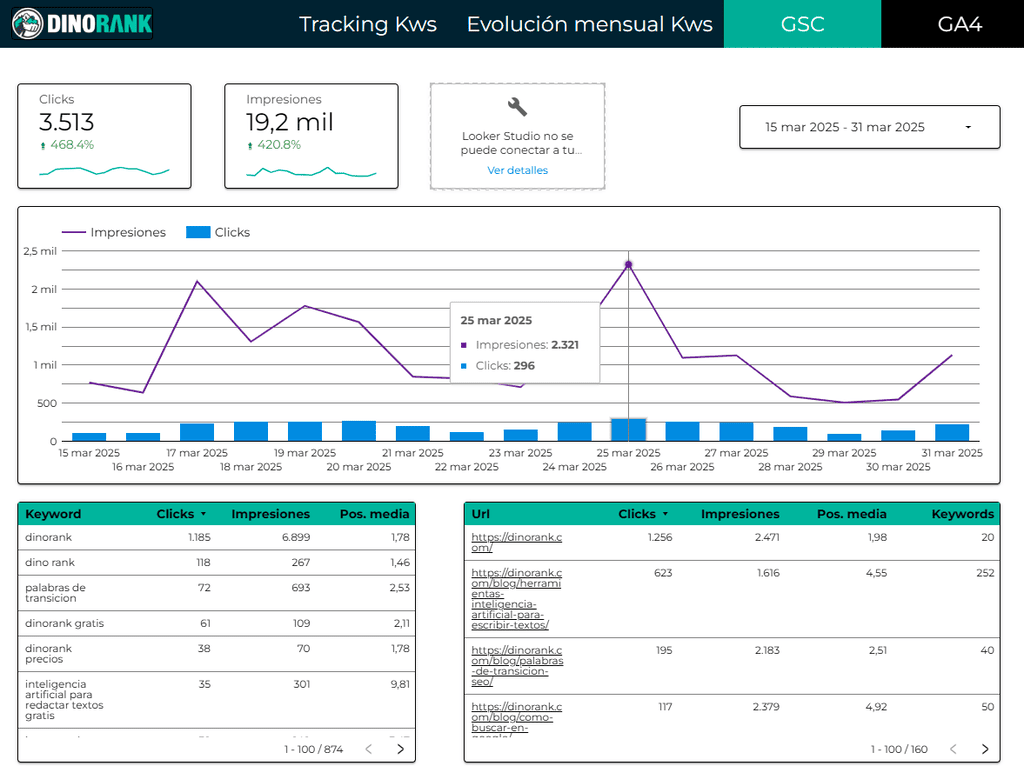Image resolution: width=1024 pixels, height=766 pixels.
Task: Click the Clicks sort arrow in Keyword table
Action: (204, 514)
